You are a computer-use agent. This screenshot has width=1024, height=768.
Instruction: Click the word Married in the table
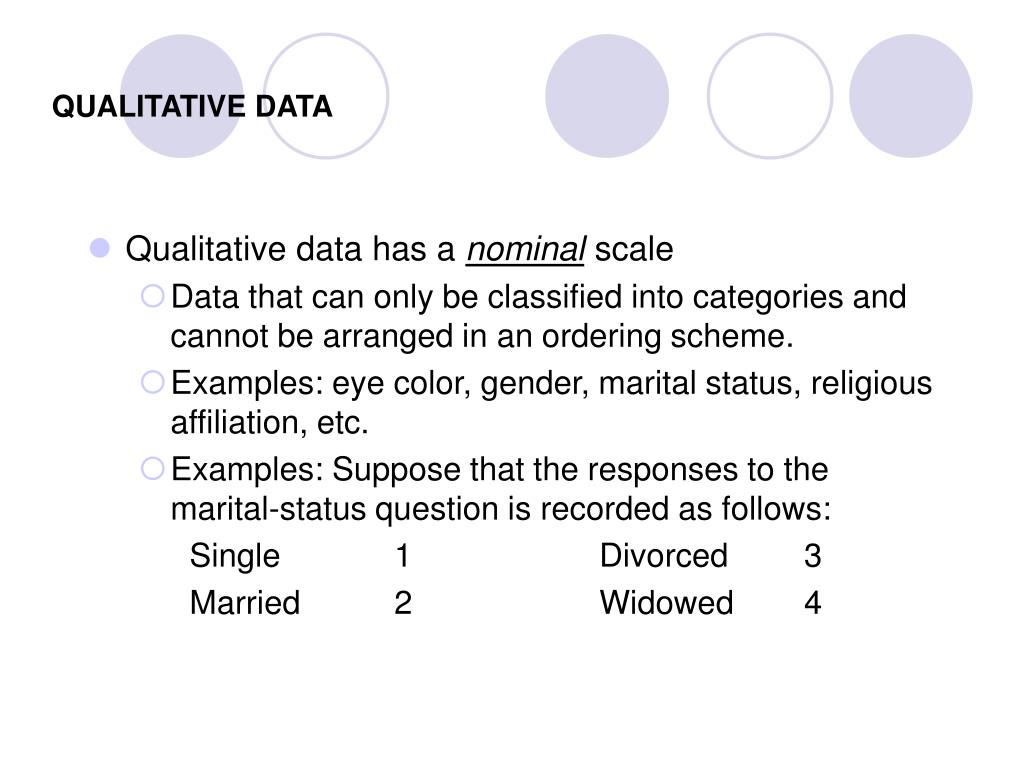[245, 603]
